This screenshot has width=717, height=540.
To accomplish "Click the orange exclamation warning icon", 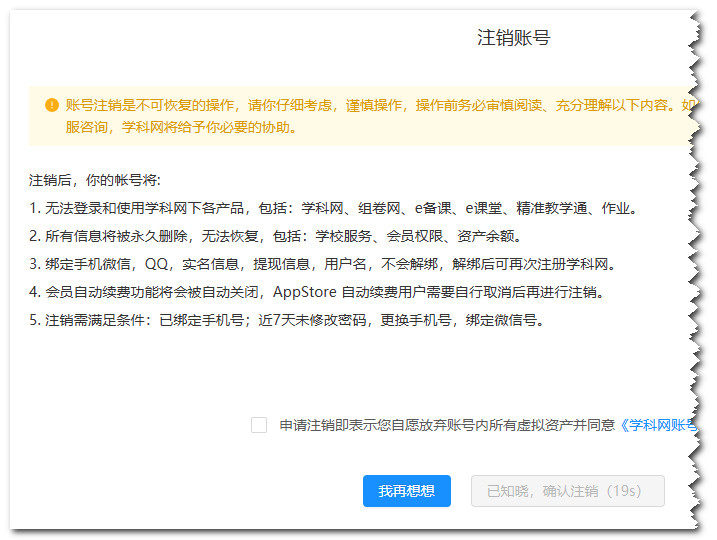I will [52, 105].
